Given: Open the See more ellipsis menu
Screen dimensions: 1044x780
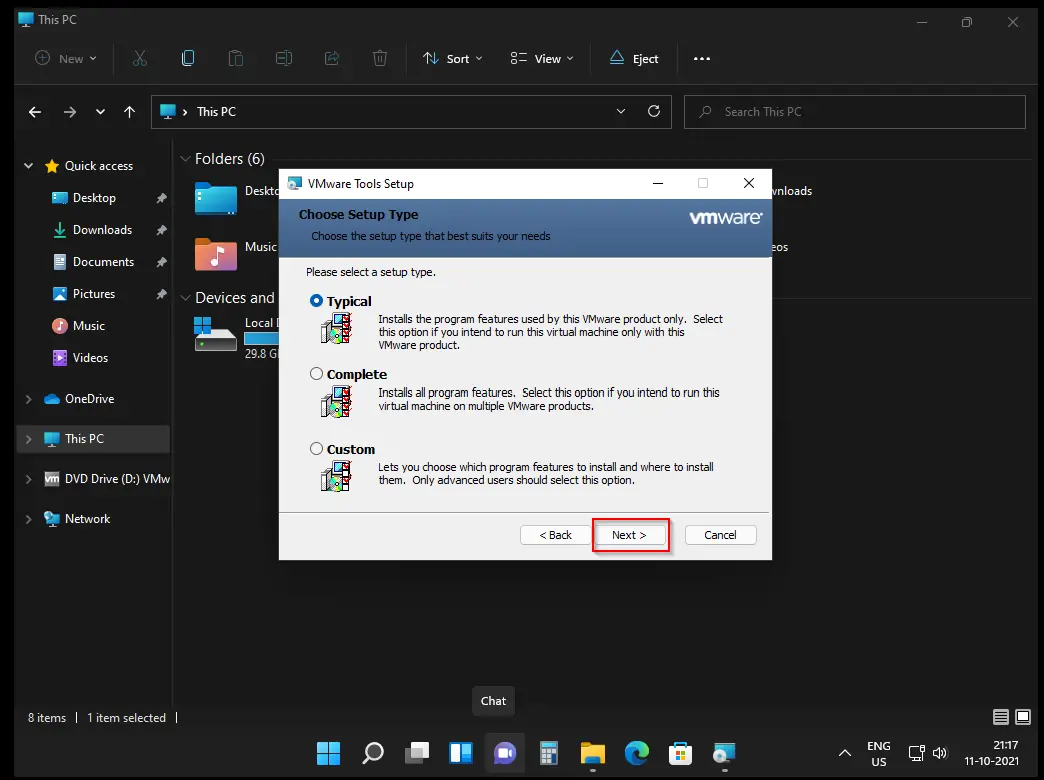Looking at the screenshot, I should coord(702,59).
